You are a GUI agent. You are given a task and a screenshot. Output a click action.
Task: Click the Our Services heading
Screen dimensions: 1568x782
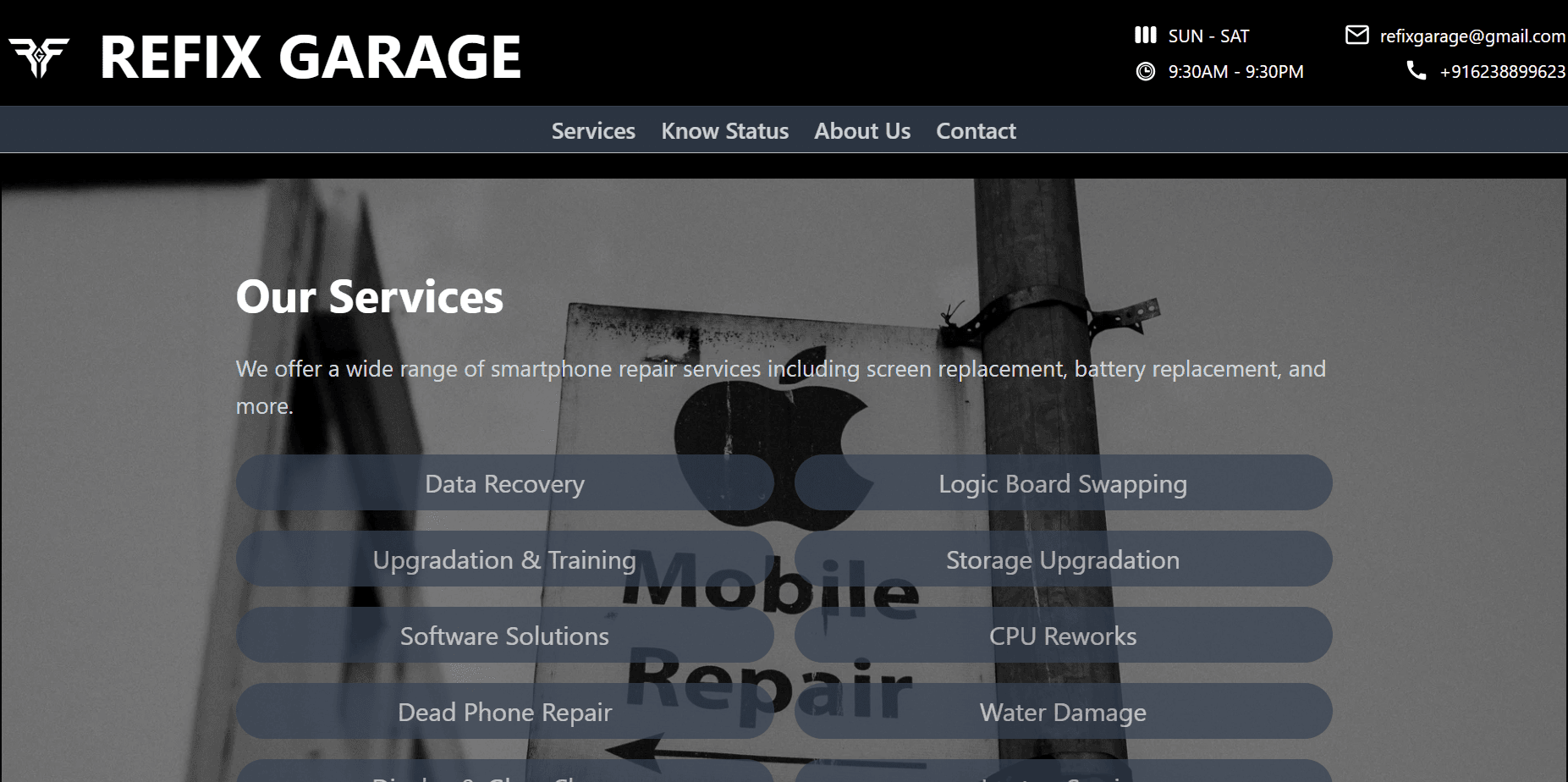369,296
